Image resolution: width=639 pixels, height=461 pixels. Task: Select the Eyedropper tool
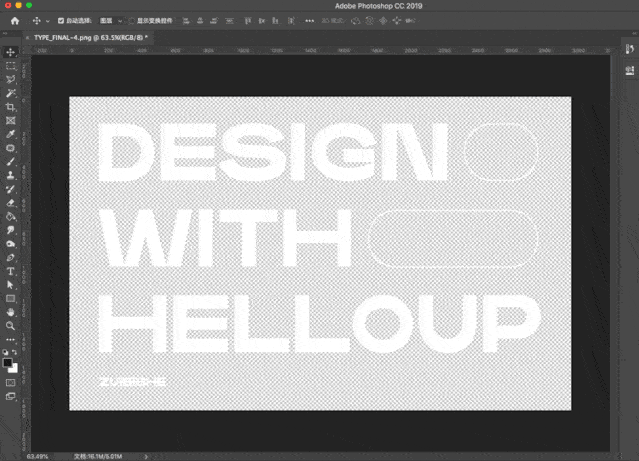coord(11,134)
